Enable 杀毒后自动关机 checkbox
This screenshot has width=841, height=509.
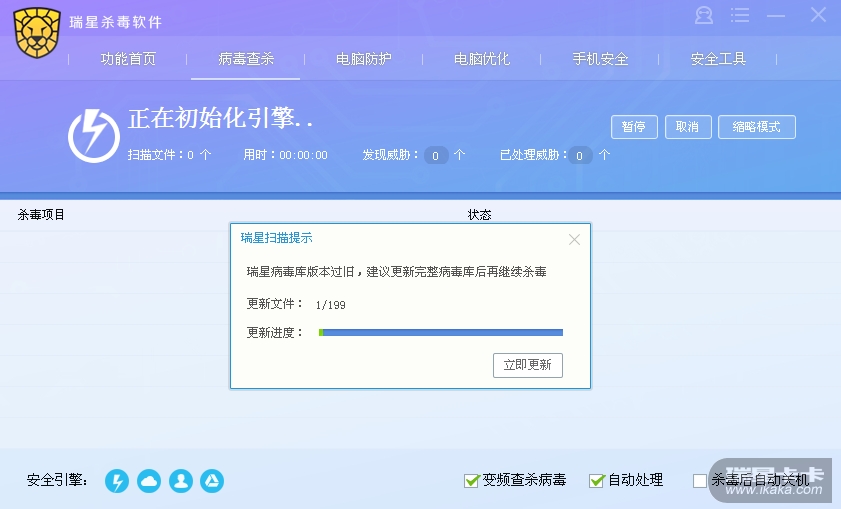coord(700,481)
